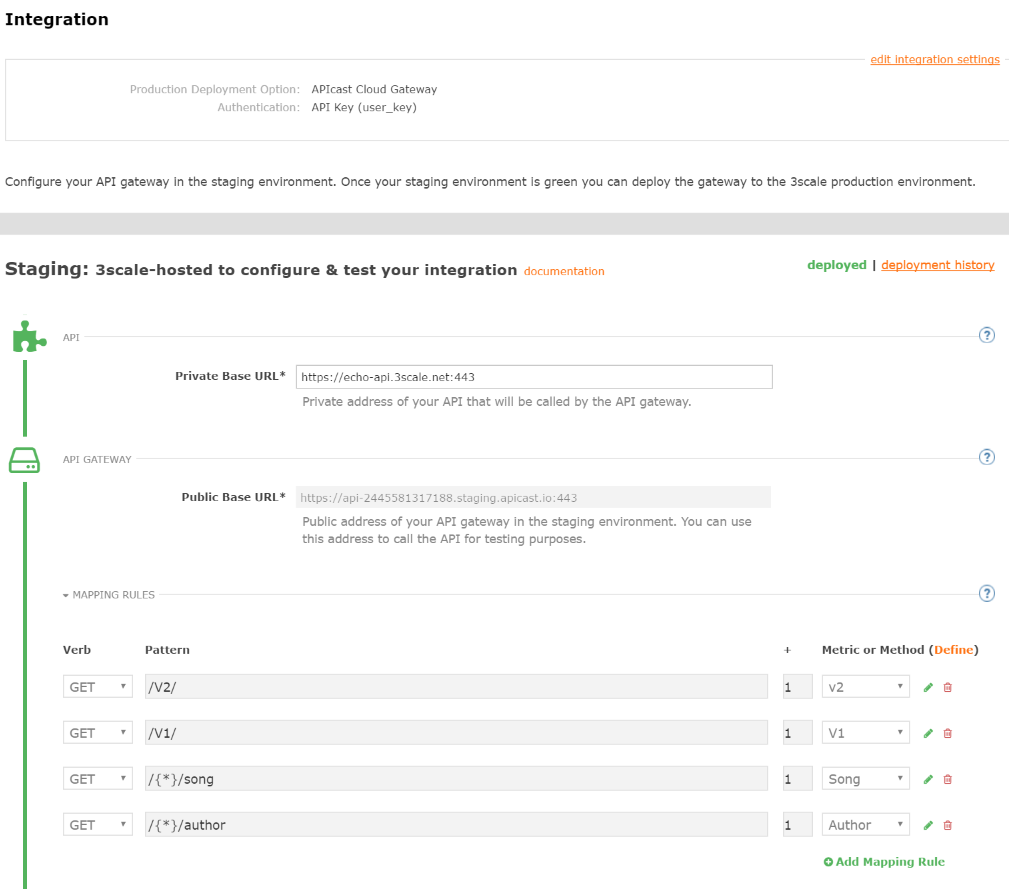This screenshot has height=889, width=1009.
Task: Open help for the API Gateway section
Action: [x=987, y=456]
